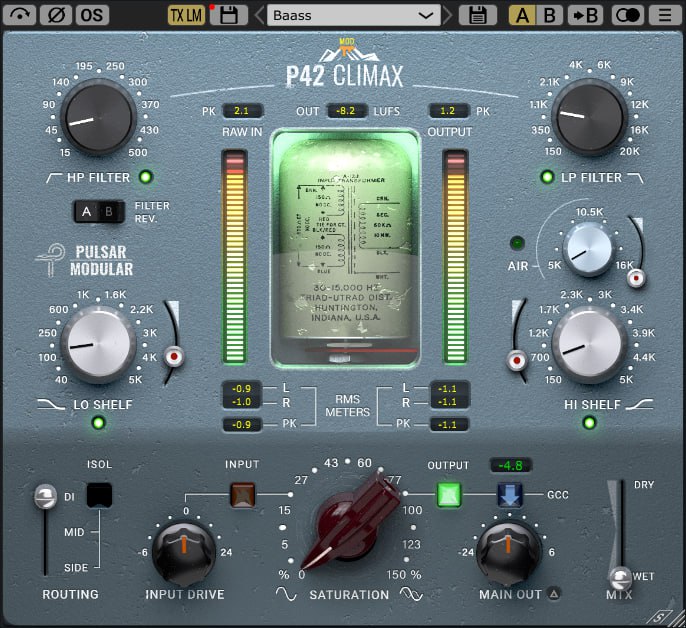Toggle the HI SHELF green LED
This screenshot has height=628, width=686.
[x=589, y=423]
